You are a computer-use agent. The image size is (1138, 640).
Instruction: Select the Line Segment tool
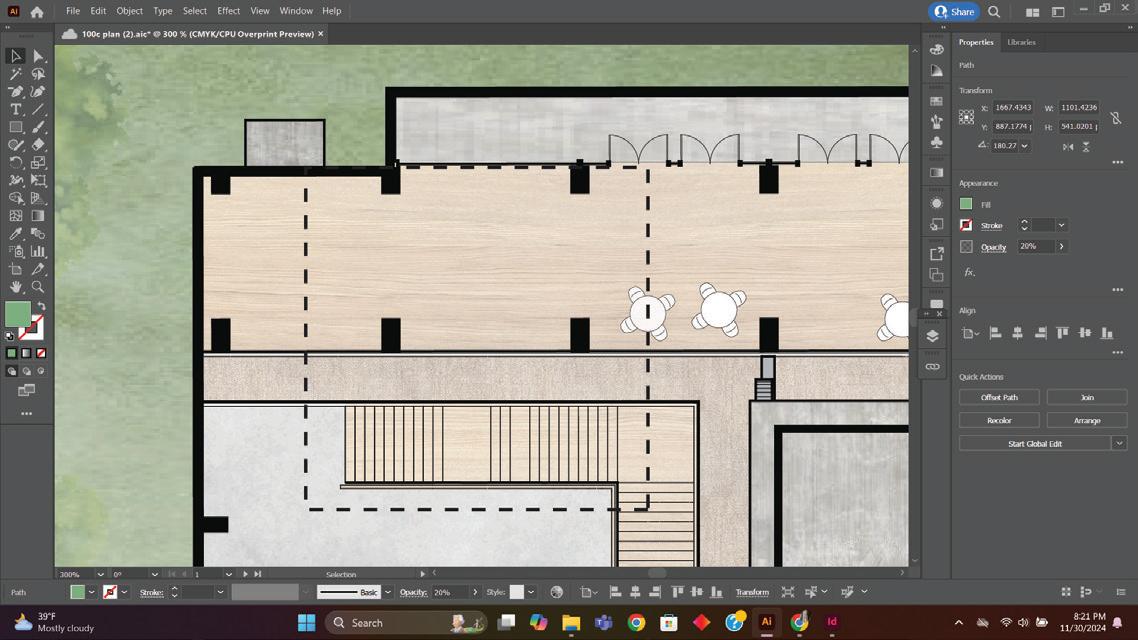tap(38, 110)
